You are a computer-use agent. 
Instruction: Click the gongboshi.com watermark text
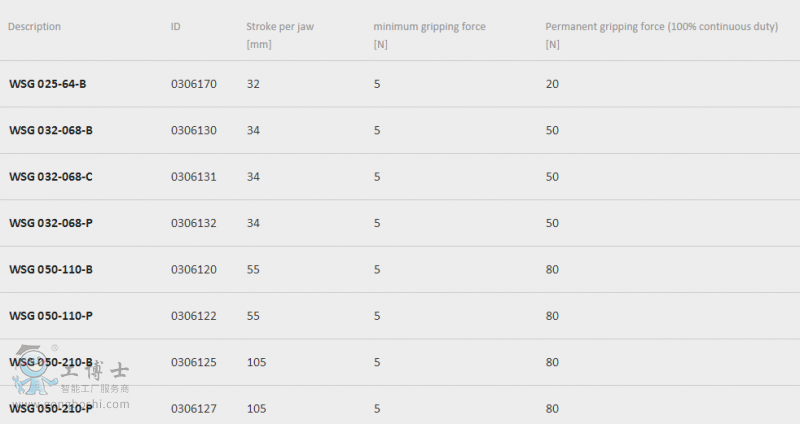(70, 405)
